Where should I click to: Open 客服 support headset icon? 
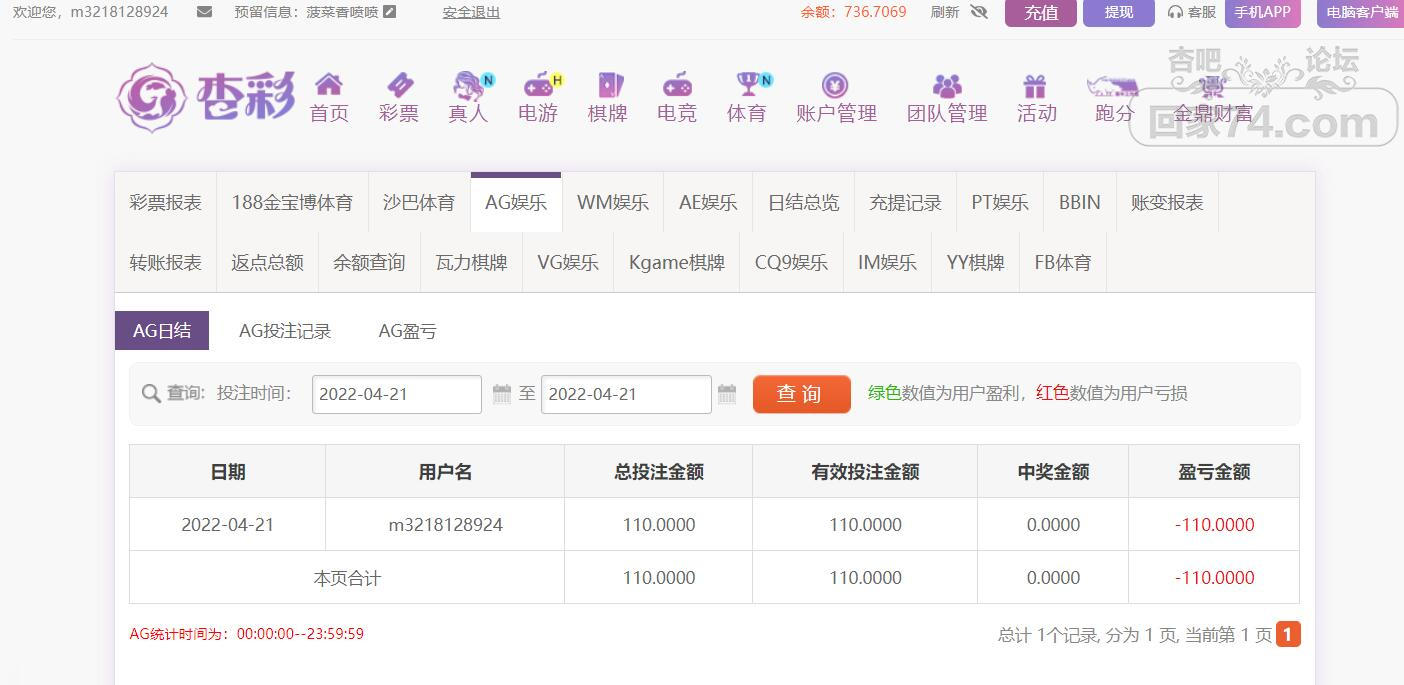click(1175, 12)
